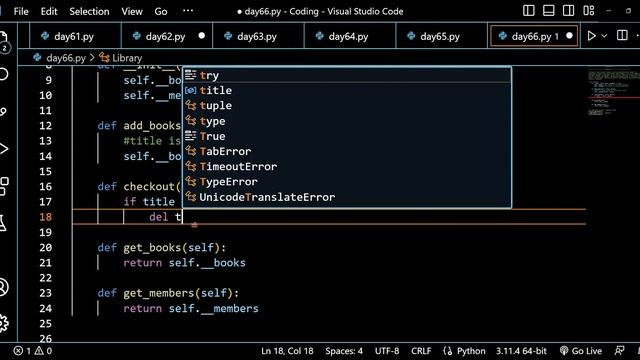640x360 pixels.
Task: Open the Extensions view
Action: point(3,186)
